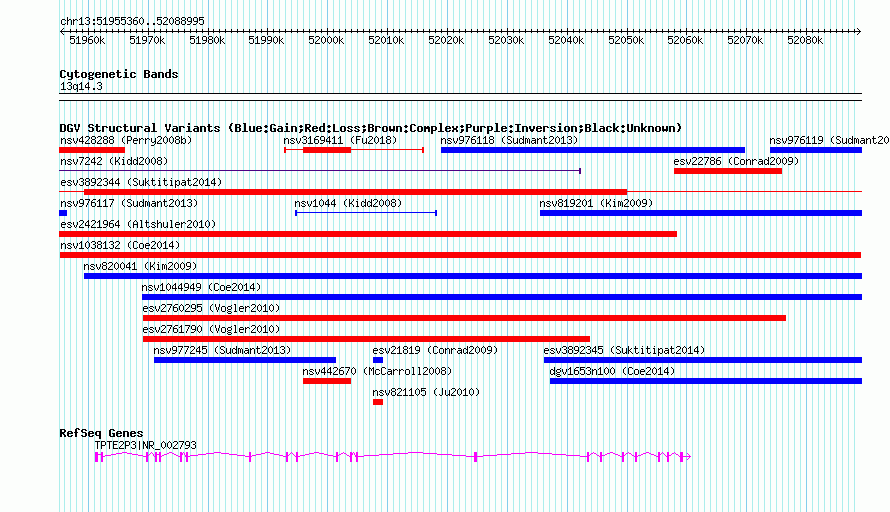Open dgv1653n100 (Coe2014) label
Viewport: 890px width, 512px height.
click(x=612, y=371)
